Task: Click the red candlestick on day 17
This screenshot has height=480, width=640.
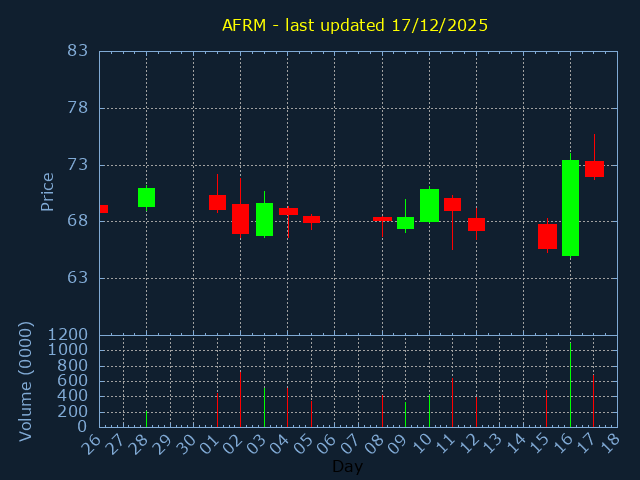Action: point(594,169)
